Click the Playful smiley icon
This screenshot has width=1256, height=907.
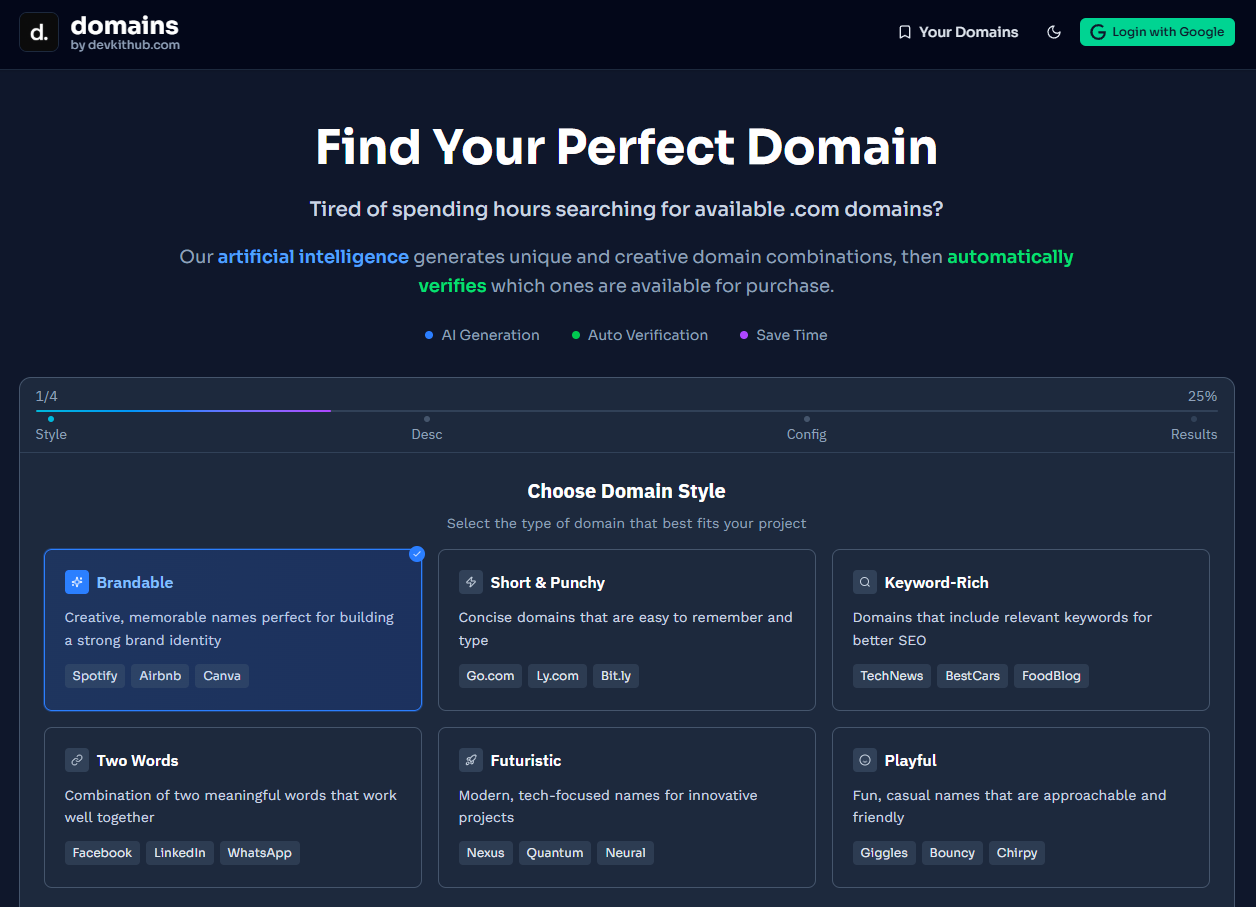[864, 759]
